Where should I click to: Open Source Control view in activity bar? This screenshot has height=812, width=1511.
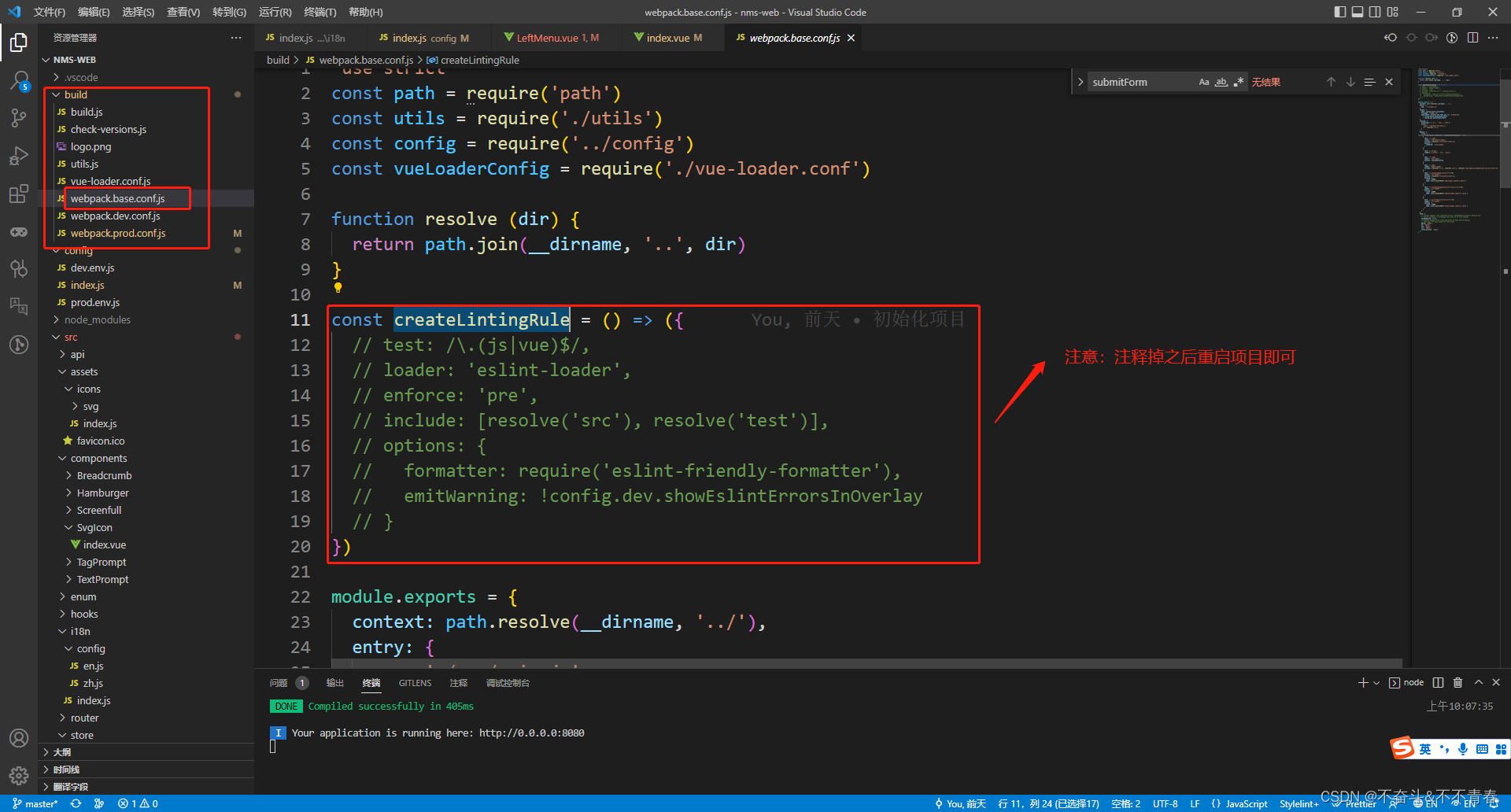pyautogui.click(x=19, y=118)
